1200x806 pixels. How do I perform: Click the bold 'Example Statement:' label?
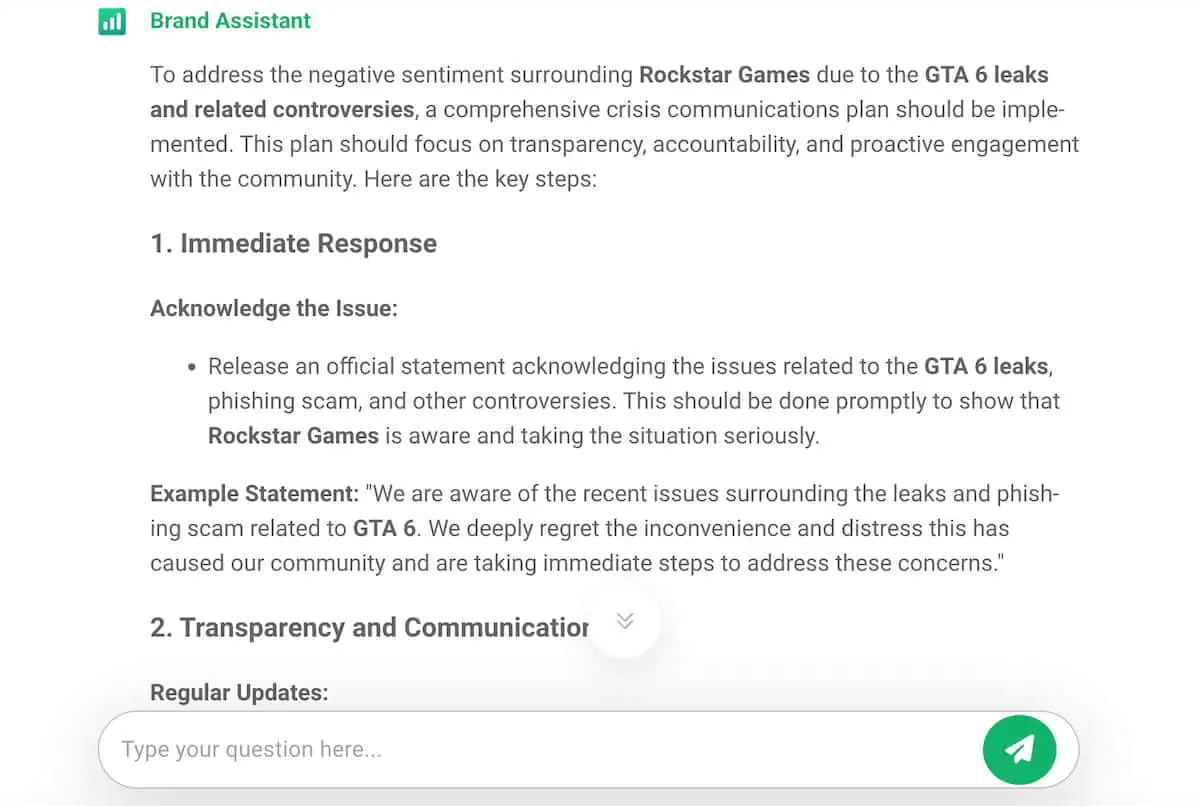click(x=254, y=494)
